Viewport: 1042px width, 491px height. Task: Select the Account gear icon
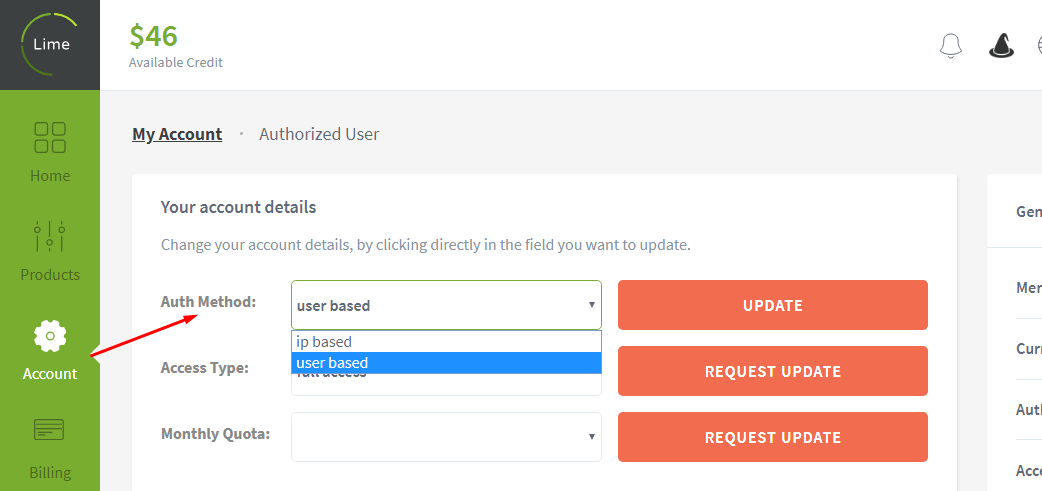click(50, 336)
